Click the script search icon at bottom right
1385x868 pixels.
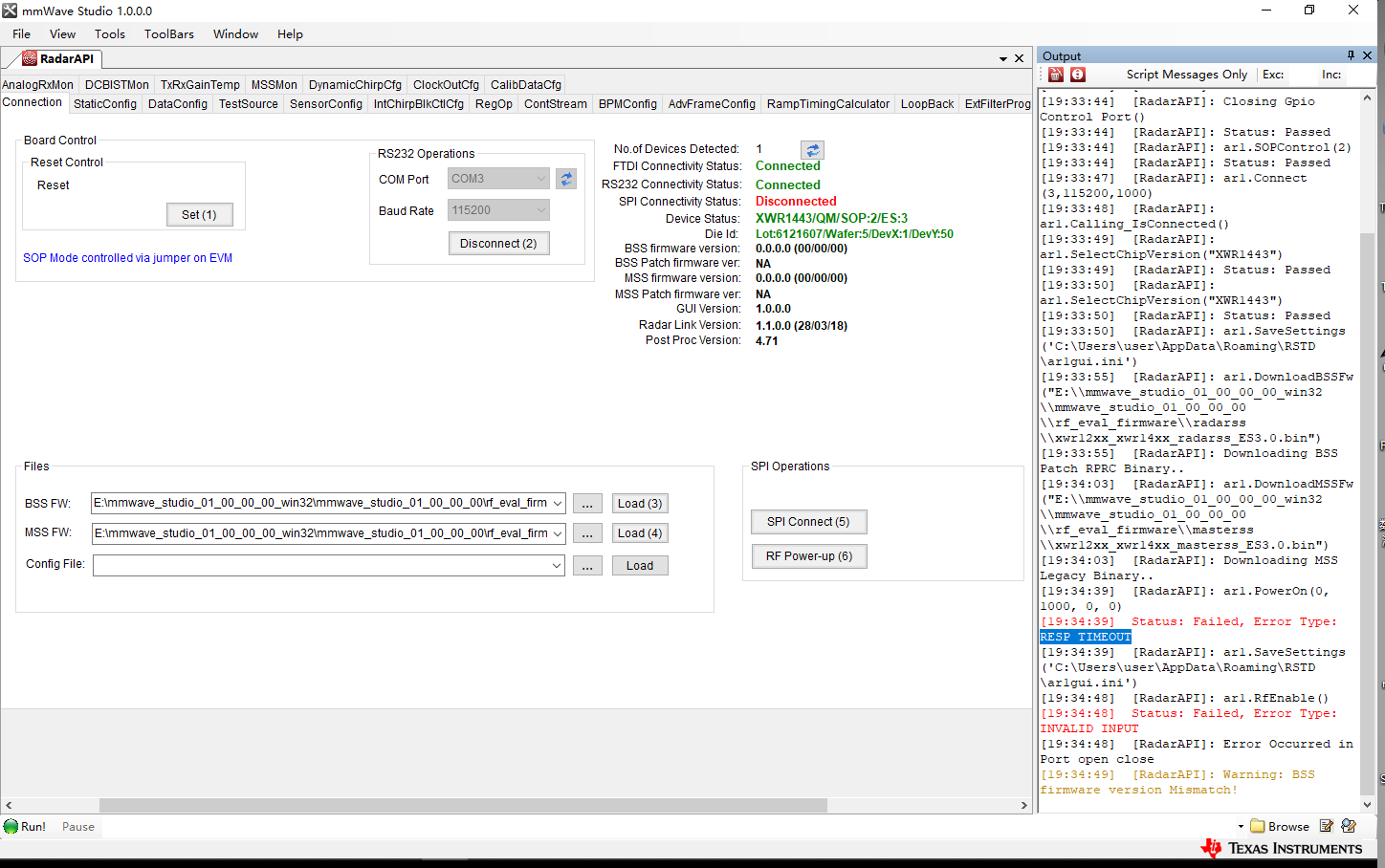click(x=1349, y=826)
